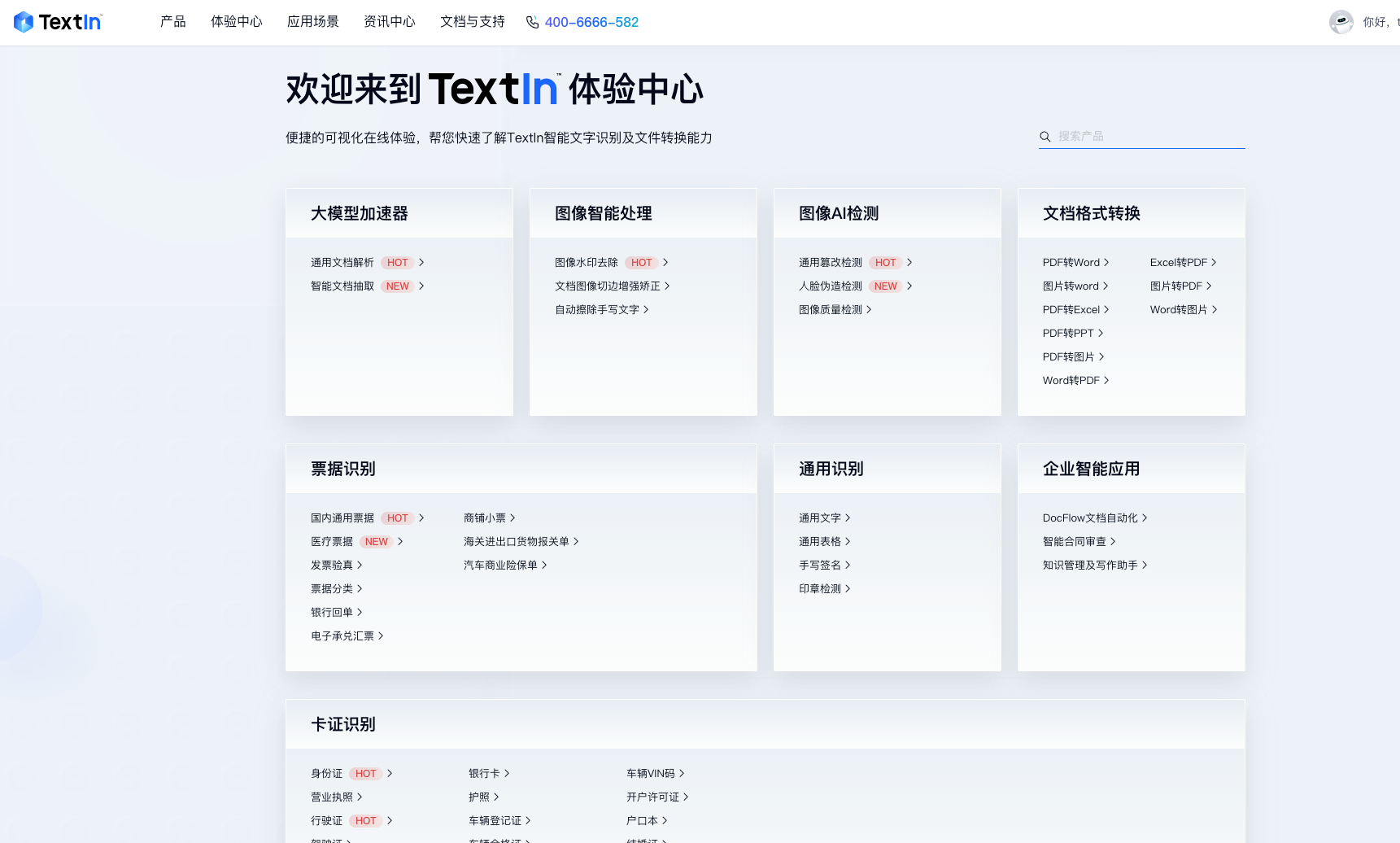The width and height of the screenshot is (1400, 843).
Task: Open 行驶证 recognition
Action: [327, 821]
